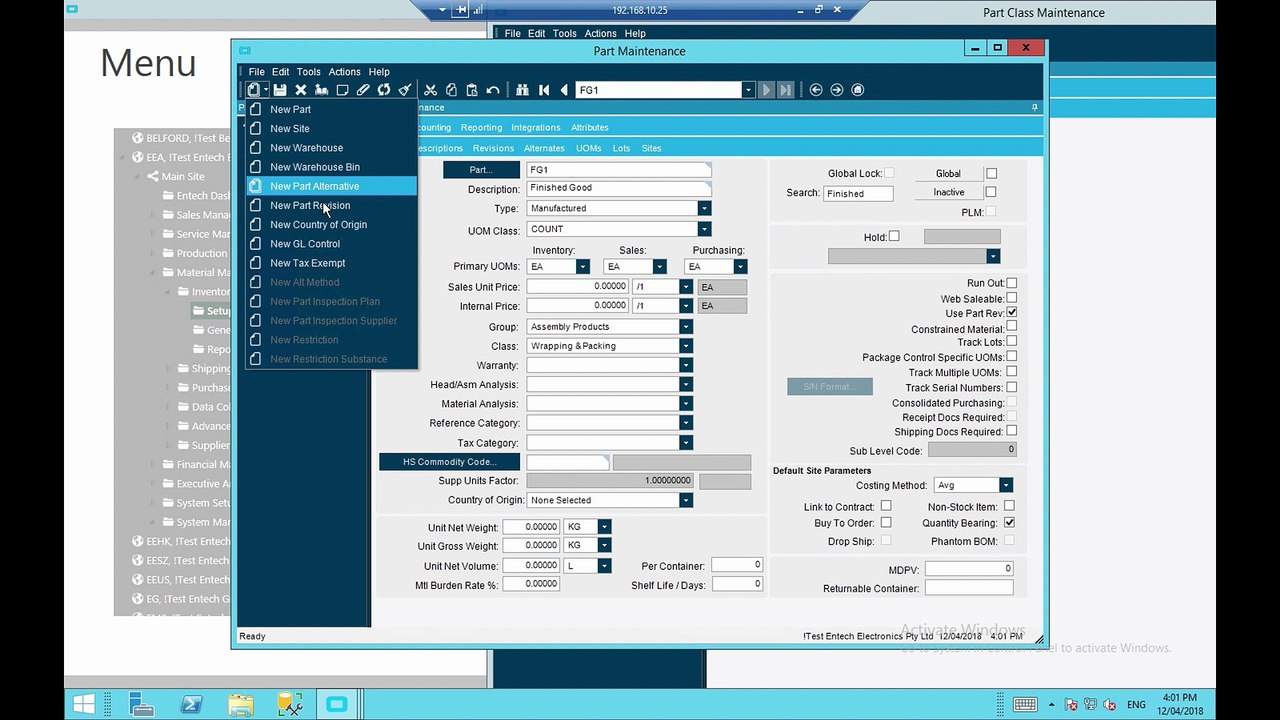Open File Explorer from the taskbar

[x=240, y=704]
